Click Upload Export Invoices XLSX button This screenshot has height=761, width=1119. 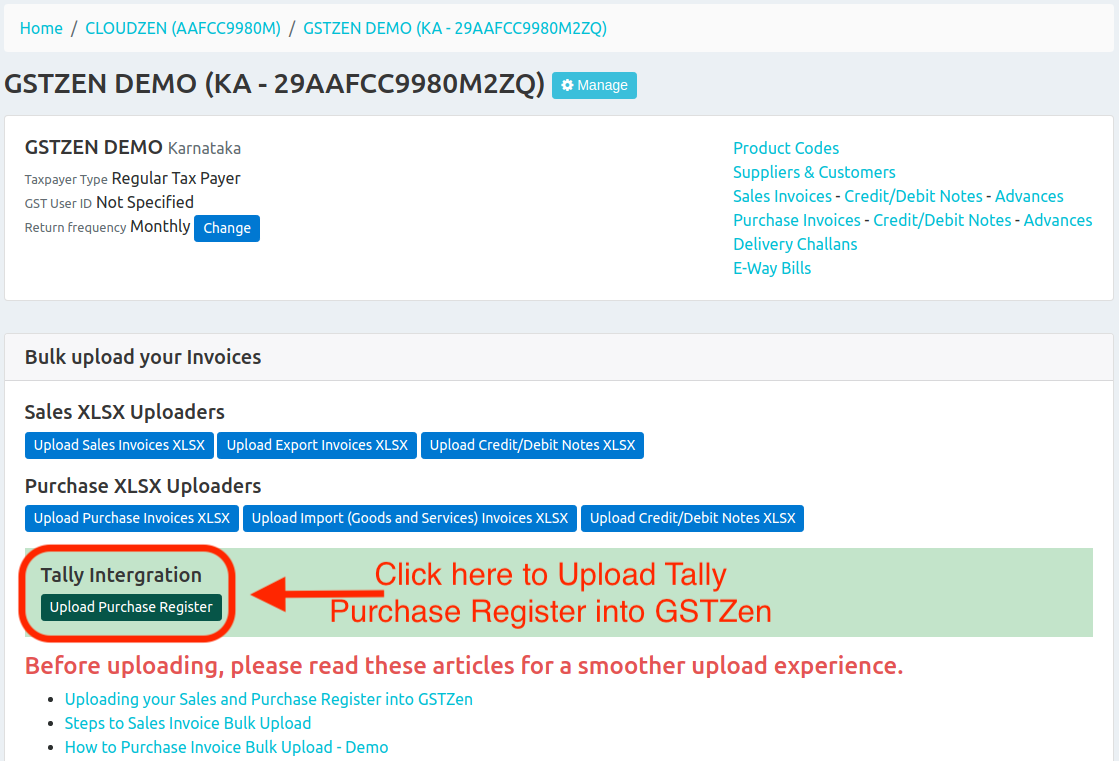[317, 445]
